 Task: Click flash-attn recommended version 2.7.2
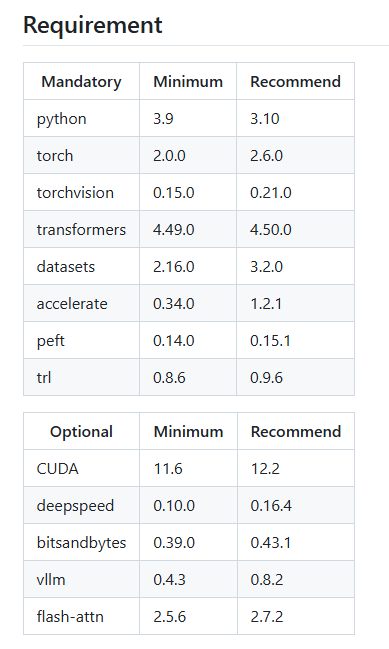tap(267, 617)
